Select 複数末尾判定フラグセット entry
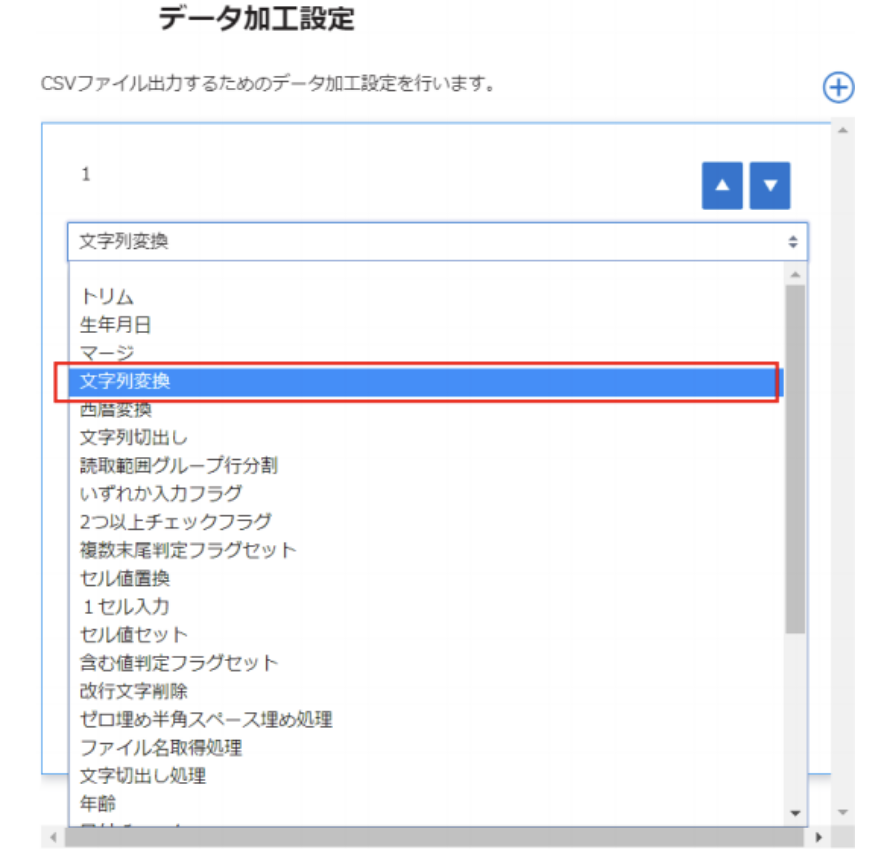The height and width of the screenshot is (856, 870). pos(188,550)
